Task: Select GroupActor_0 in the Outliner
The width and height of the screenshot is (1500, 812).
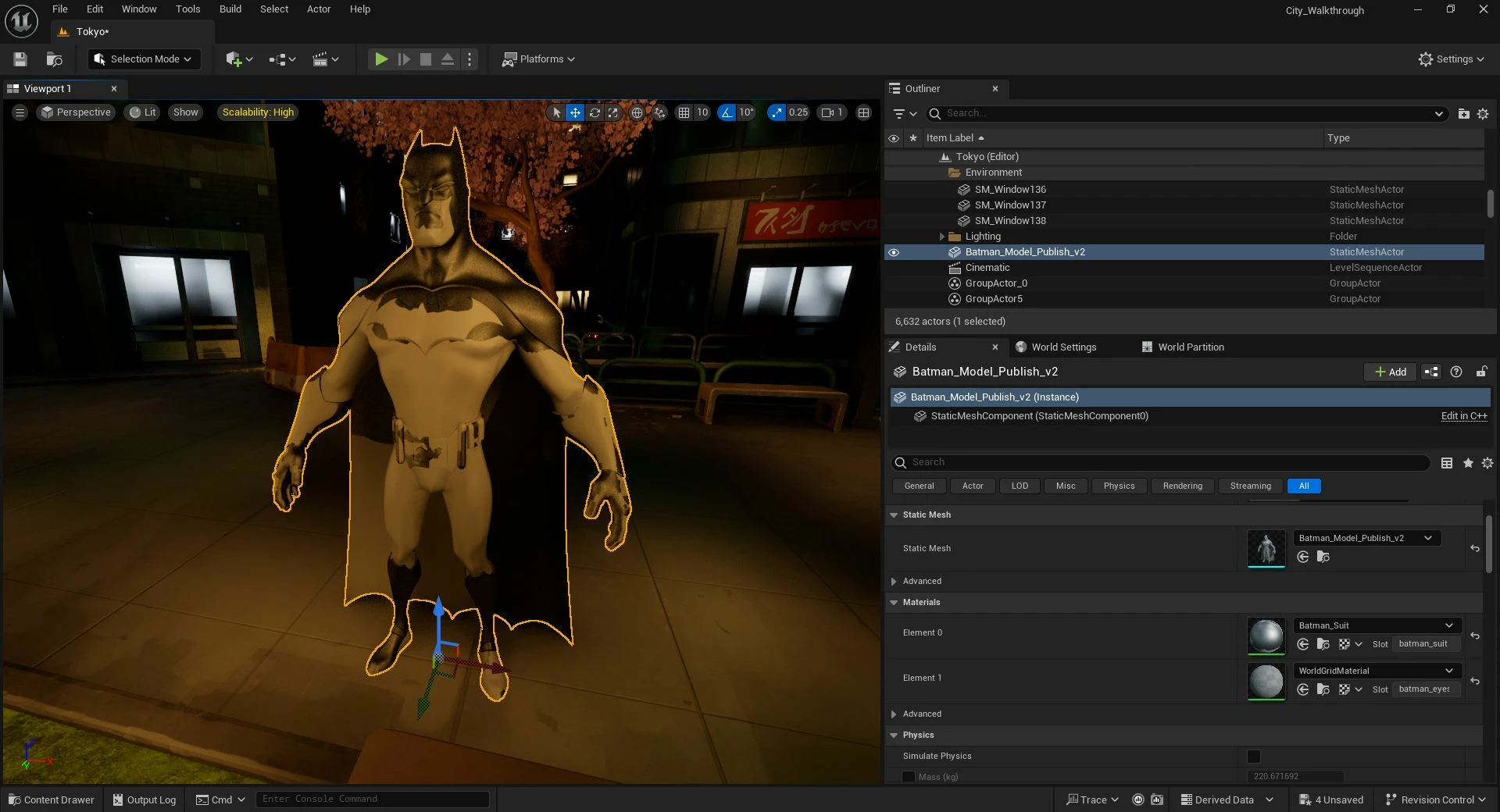Action: (x=1184, y=283)
